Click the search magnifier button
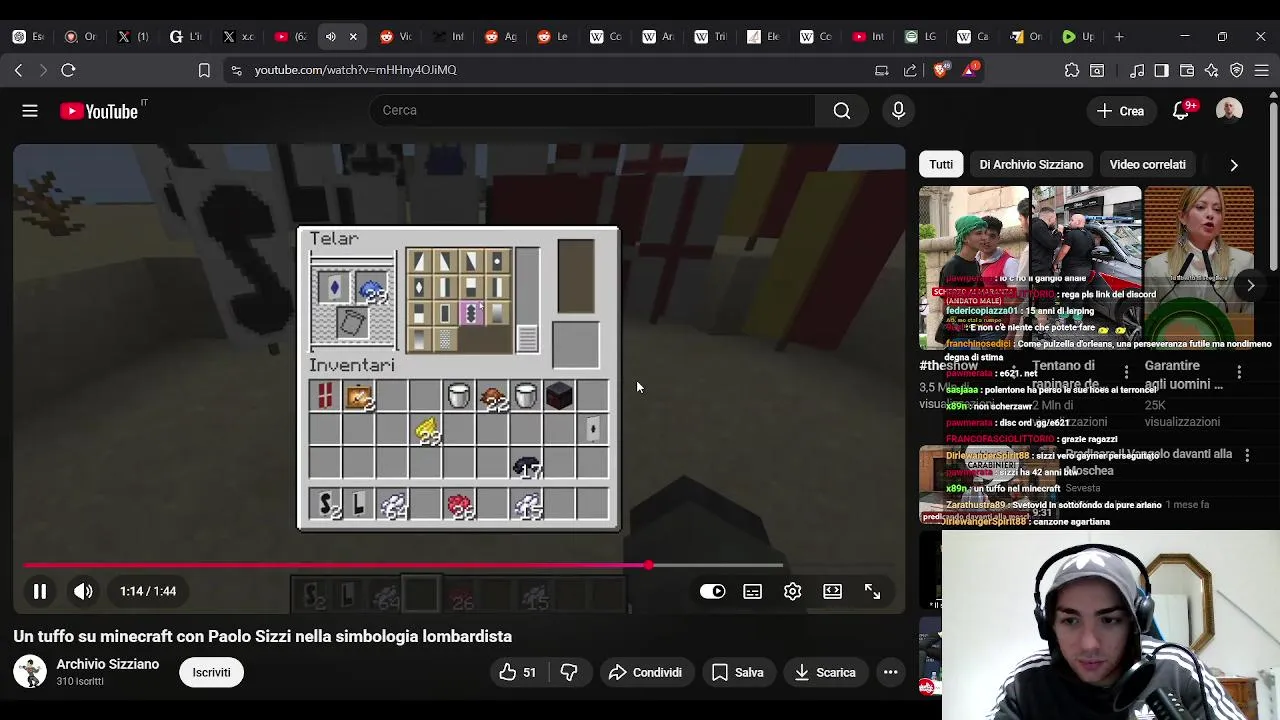Image resolution: width=1280 pixels, height=720 pixels. tap(842, 110)
